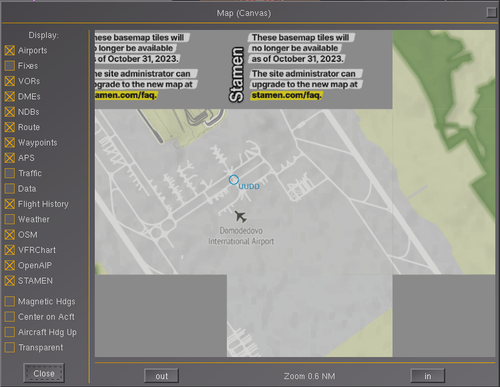Toggle the NDBs checkbox
The image size is (500, 387).
[10, 112]
